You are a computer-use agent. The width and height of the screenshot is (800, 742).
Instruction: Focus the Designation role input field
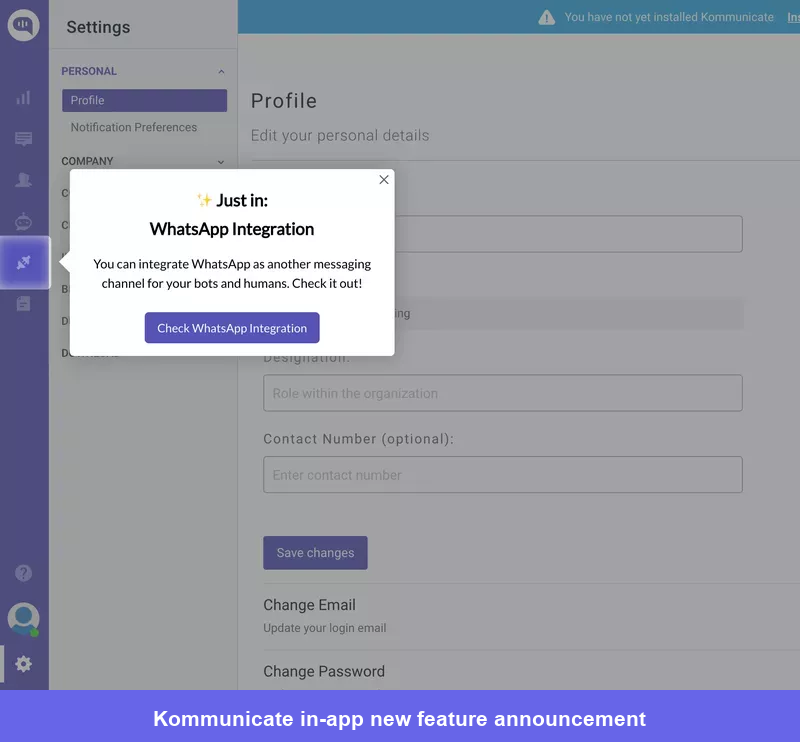click(503, 393)
